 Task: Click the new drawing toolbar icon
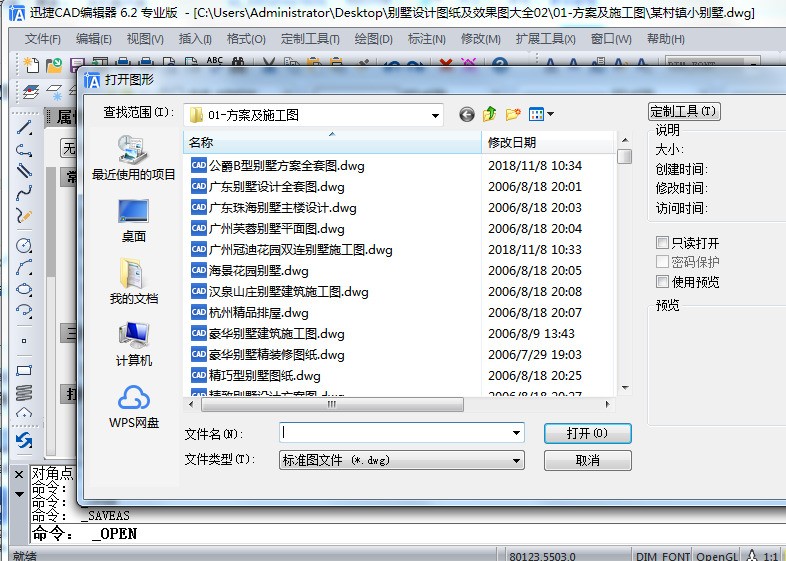(31, 65)
